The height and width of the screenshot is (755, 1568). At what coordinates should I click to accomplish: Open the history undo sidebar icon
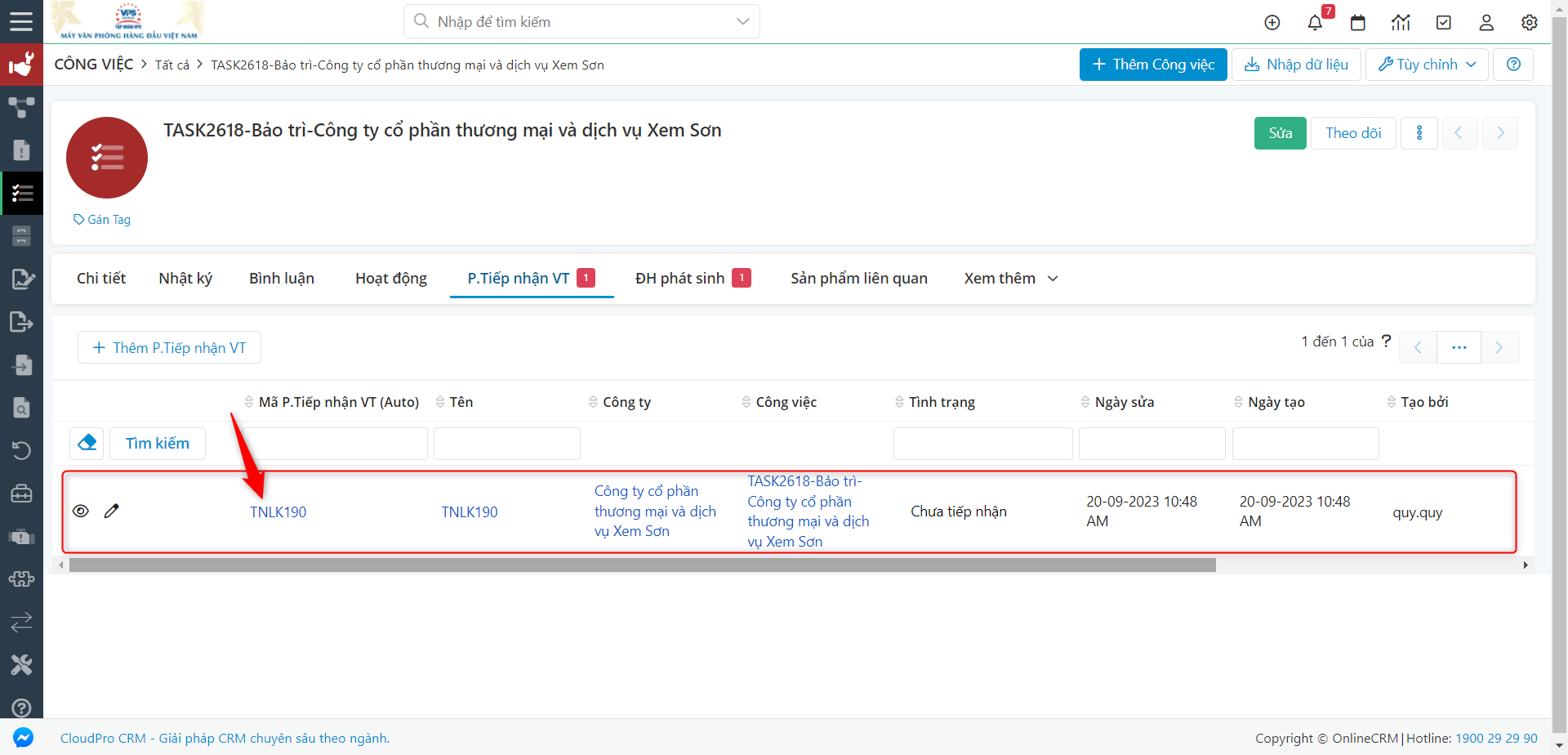click(x=21, y=450)
